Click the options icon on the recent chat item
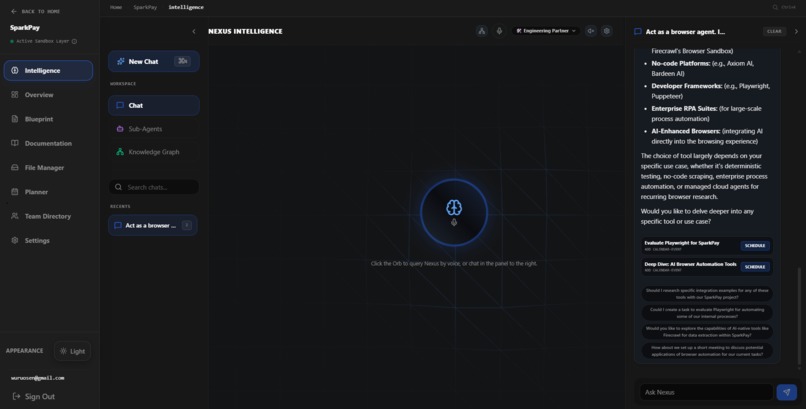This screenshot has width=806, height=409. coord(187,225)
